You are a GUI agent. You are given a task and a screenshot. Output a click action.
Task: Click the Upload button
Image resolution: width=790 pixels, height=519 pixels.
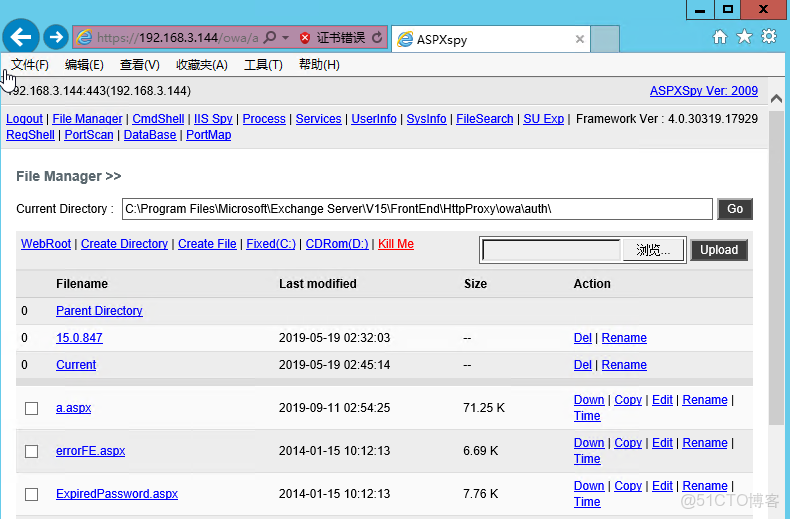click(x=718, y=250)
